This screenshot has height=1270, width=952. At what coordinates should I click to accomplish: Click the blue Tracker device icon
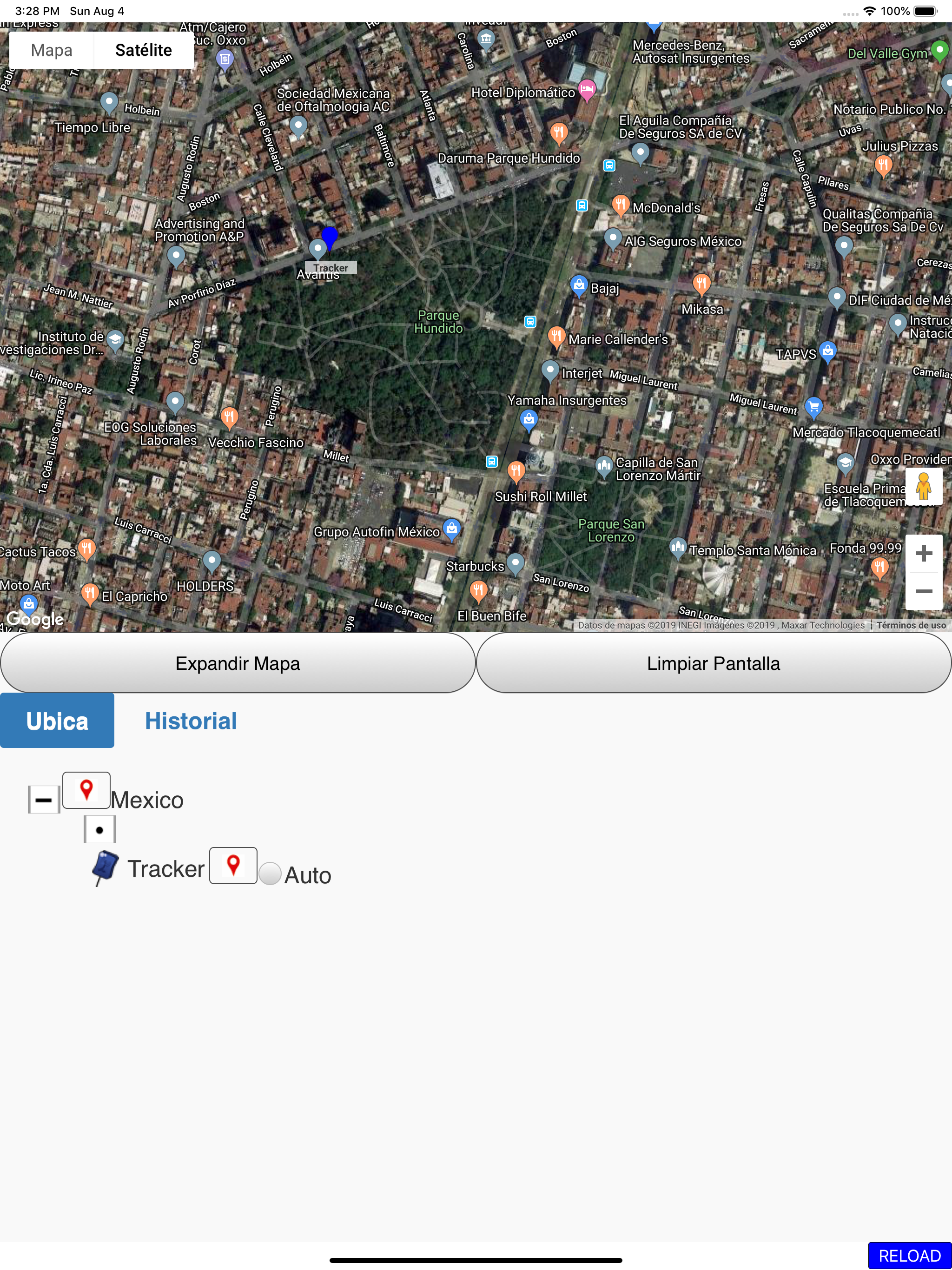pos(105,867)
